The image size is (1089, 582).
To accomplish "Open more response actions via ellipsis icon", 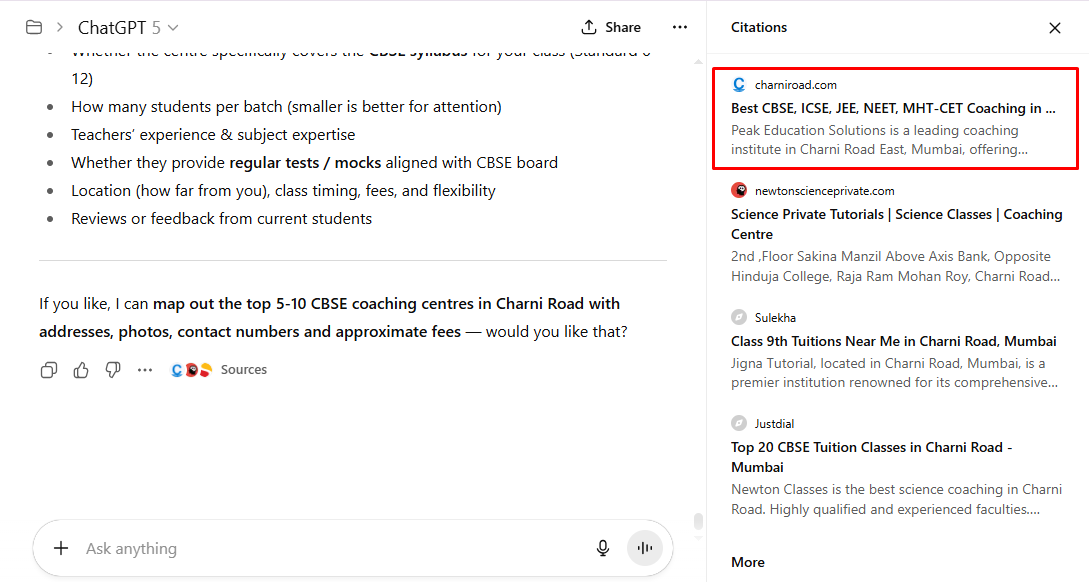I will coord(144,370).
